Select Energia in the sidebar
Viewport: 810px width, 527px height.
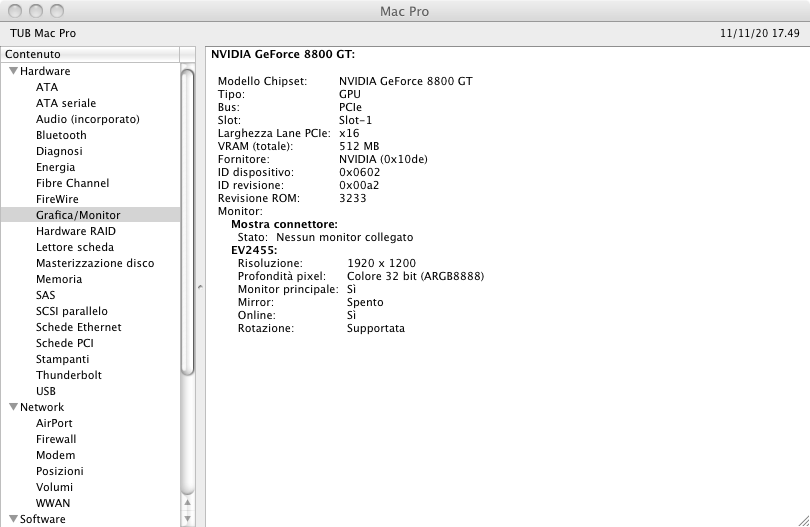point(55,167)
